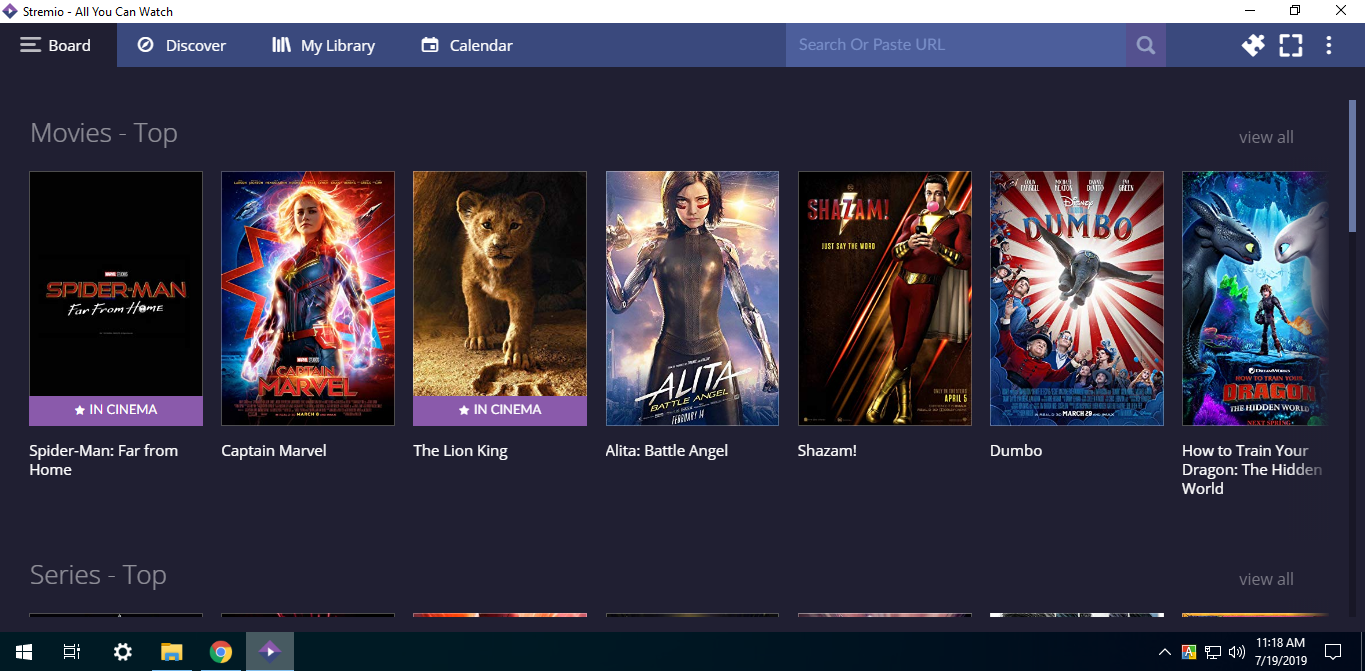The width and height of the screenshot is (1365, 671).
Task: Open How to Train Your Dragon poster
Action: [x=1255, y=298]
